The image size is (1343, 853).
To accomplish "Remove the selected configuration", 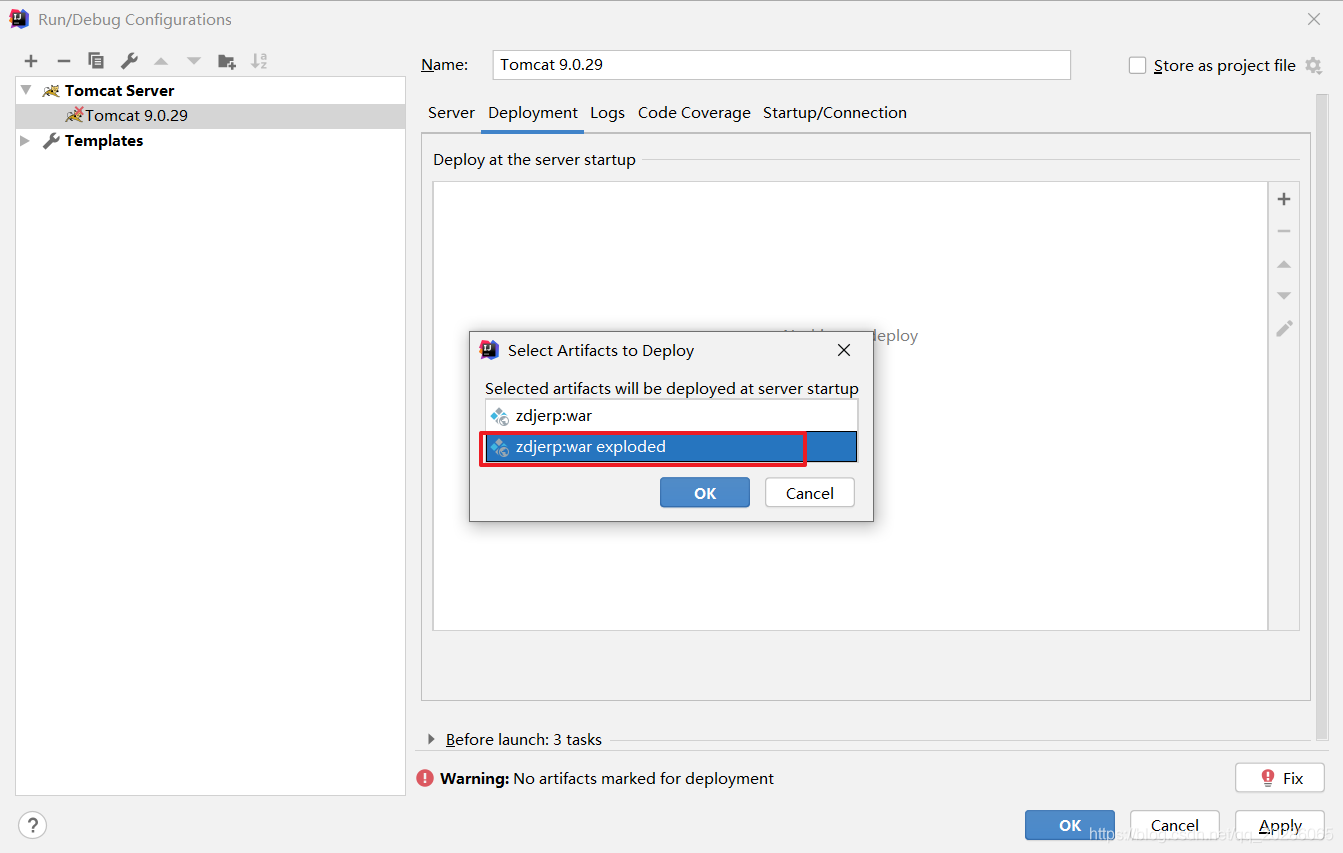I will [63, 61].
